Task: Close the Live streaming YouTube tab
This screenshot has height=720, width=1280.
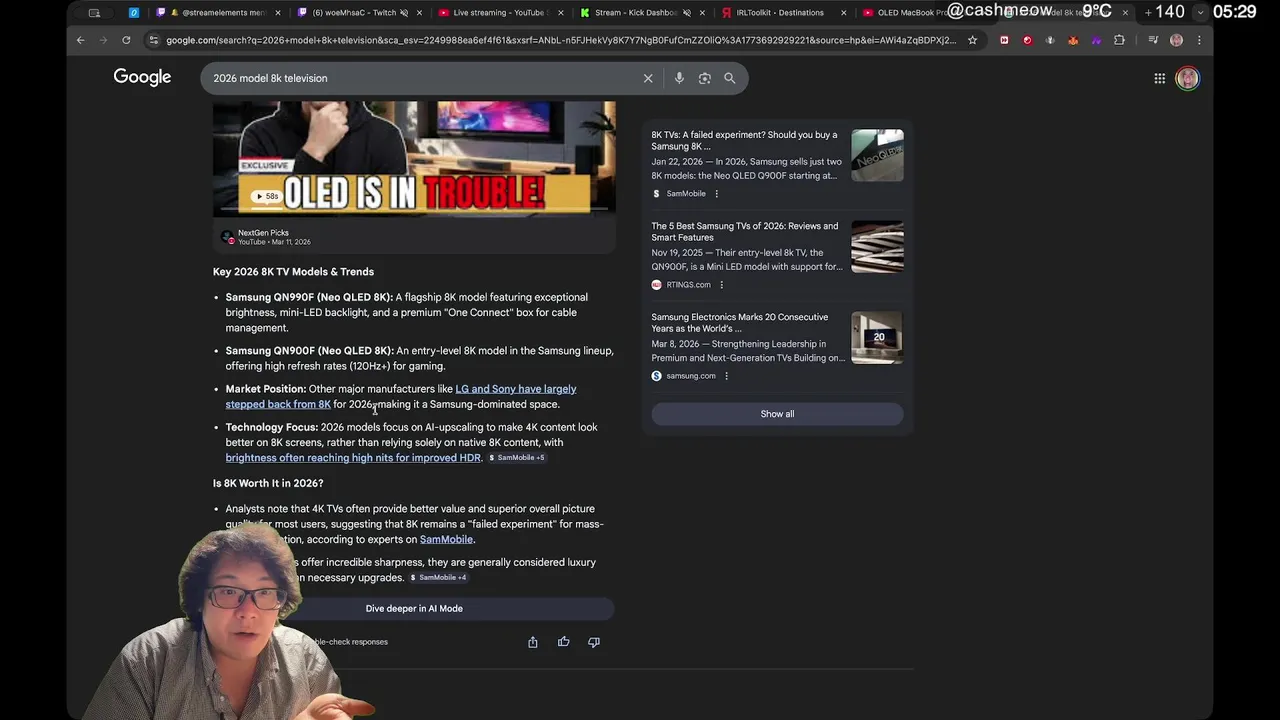Action: pyautogui.click(x=560, y=13)
